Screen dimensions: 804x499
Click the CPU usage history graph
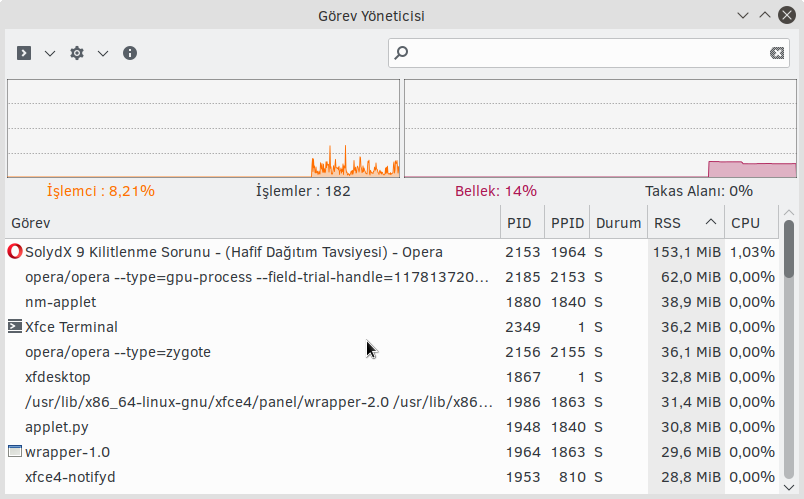pyautogui.click(x=204, y=128)
